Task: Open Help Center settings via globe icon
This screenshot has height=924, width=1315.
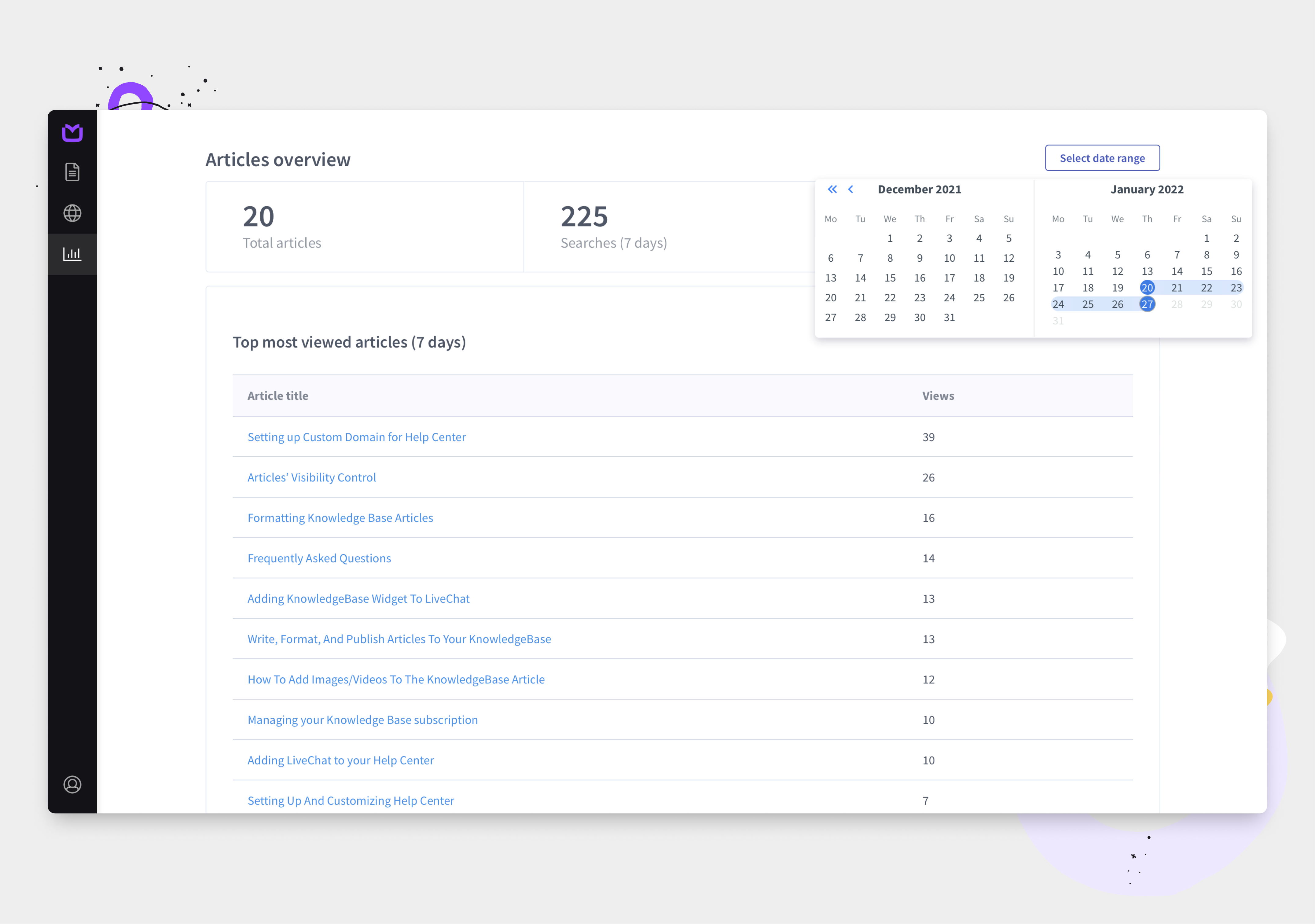Action: pos(72,212)
